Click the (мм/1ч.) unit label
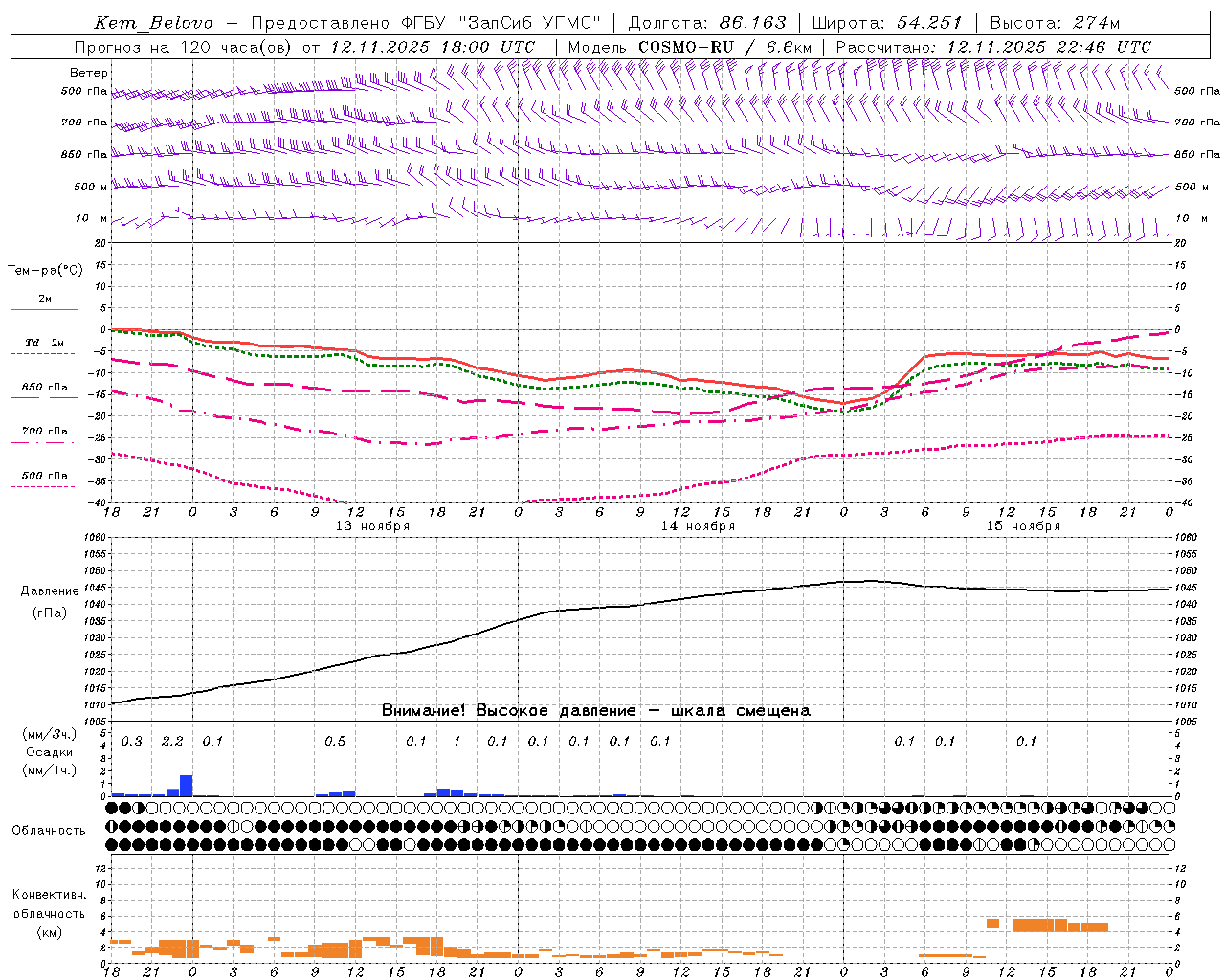The image size is (1225, 980). (49, 770)
